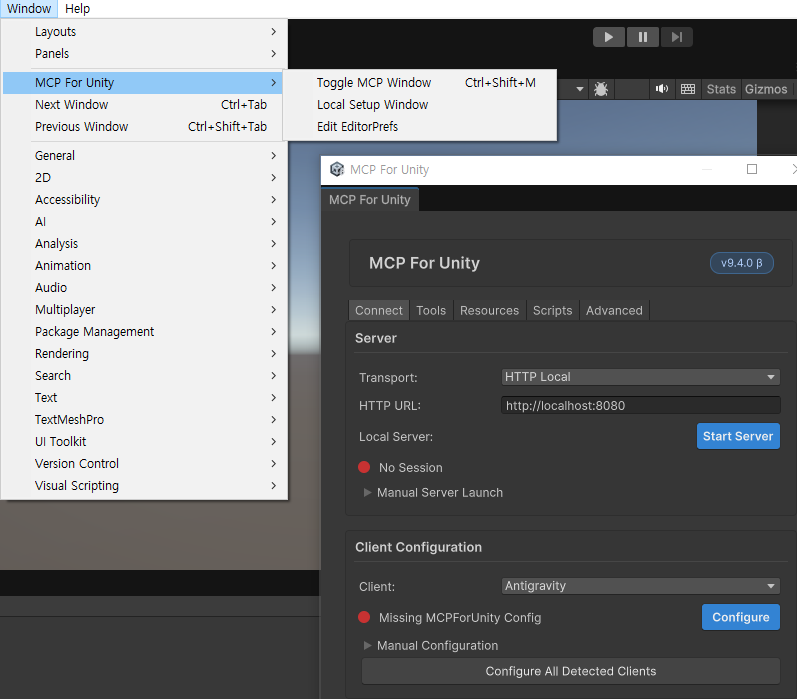Toggle the bug debug icon in Game view

coord(601,89)
